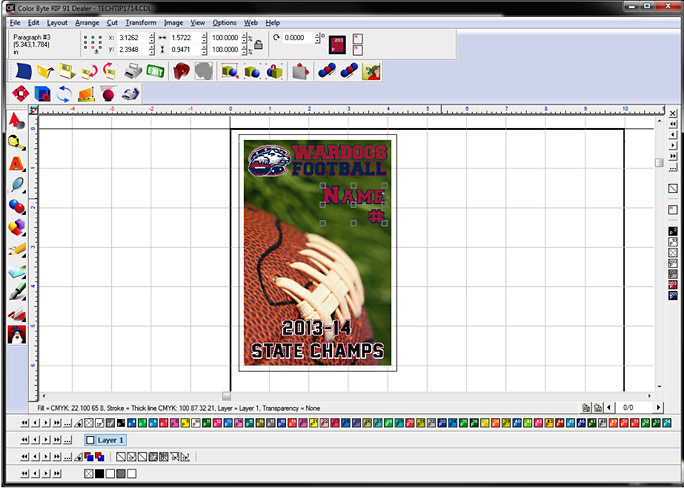Click the black bottom-row swatch
Screen dimensions: 684x488
pyautogui.click(x=100, y=474)
